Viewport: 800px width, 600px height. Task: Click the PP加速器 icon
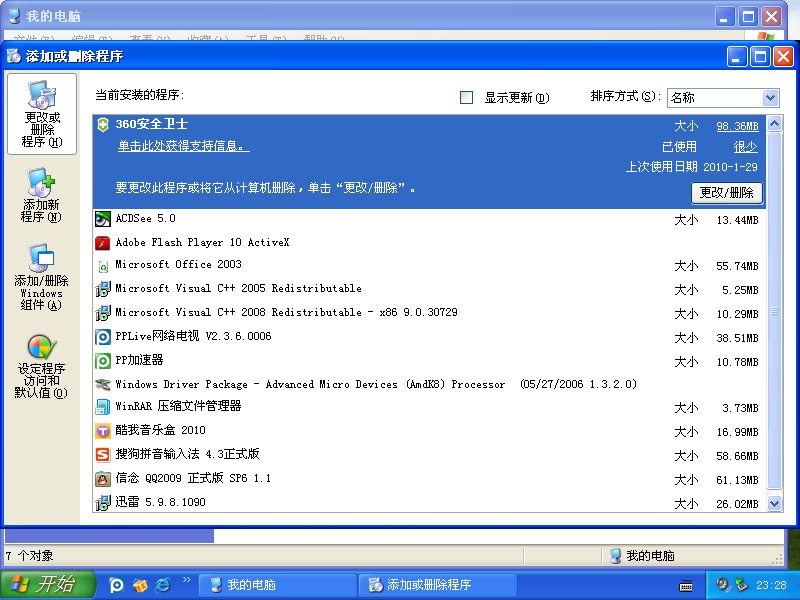click(103, 361)
